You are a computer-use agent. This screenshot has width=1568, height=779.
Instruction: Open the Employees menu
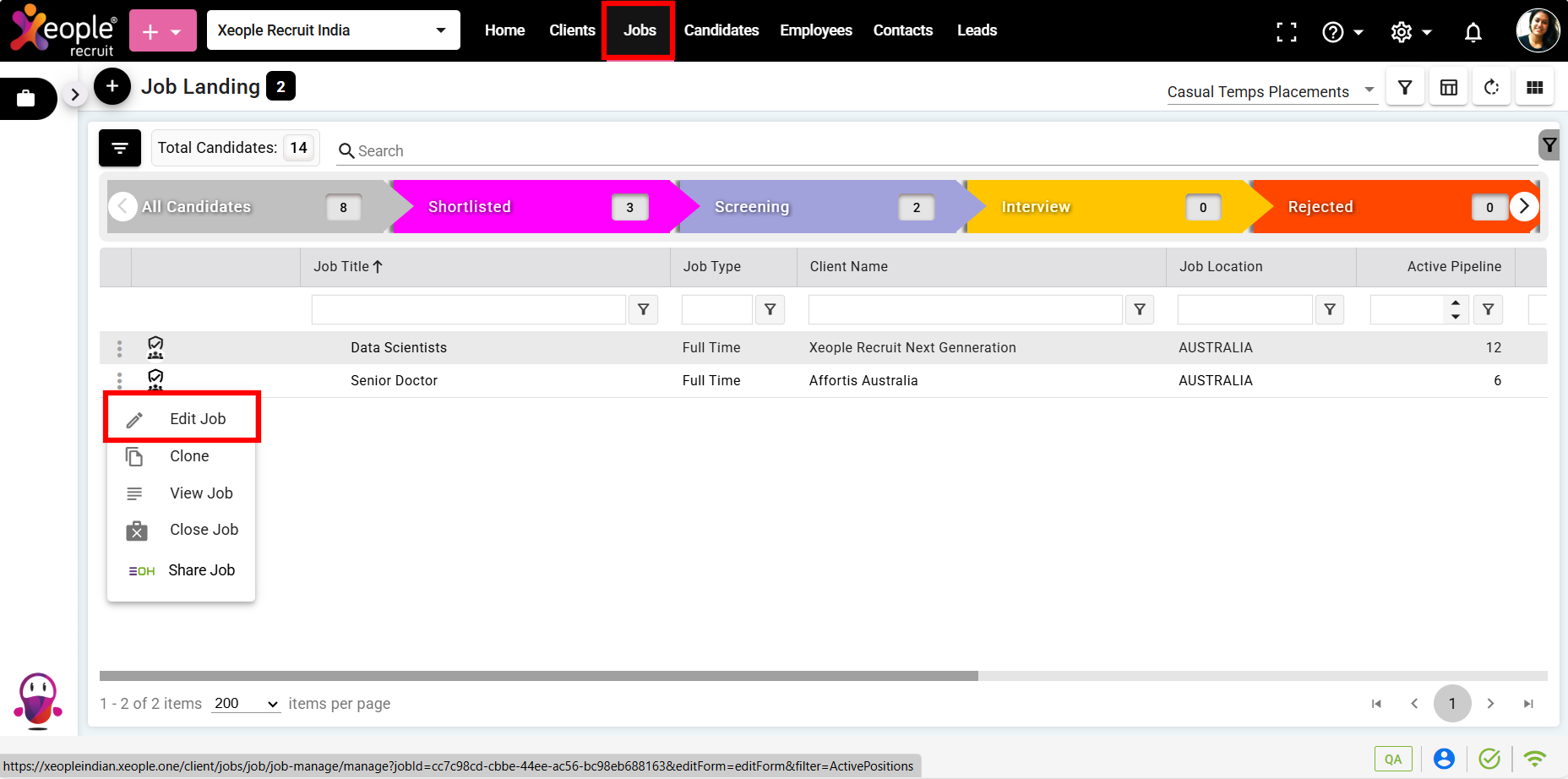(x=816, y=30)
